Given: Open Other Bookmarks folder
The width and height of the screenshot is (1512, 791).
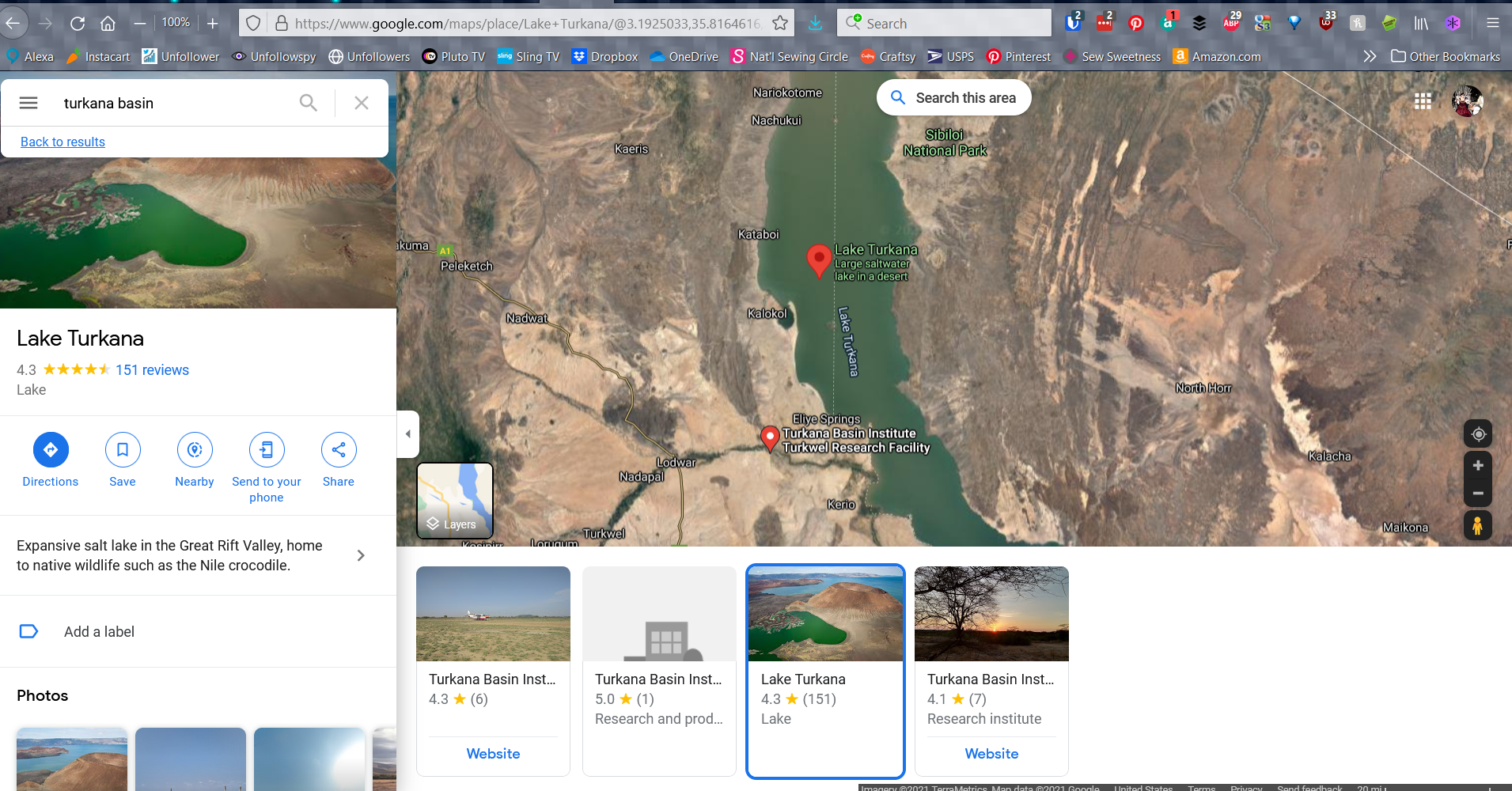Looking at the screenshot, I should click(1446, 56).
